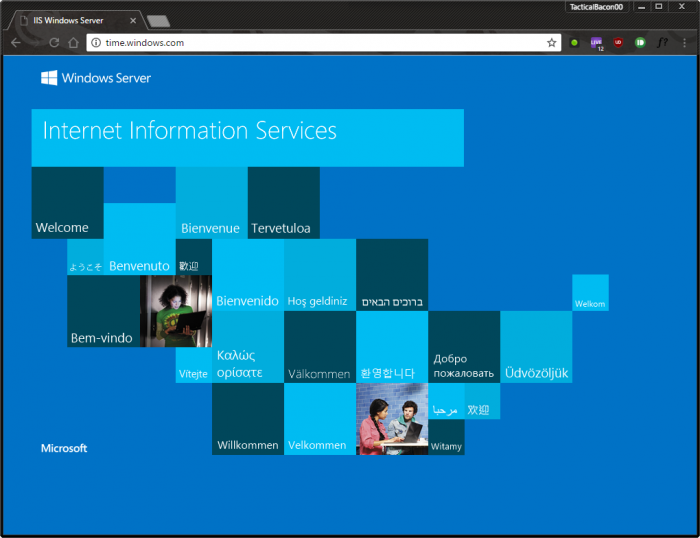Go to the home page icon

(74, 42)
